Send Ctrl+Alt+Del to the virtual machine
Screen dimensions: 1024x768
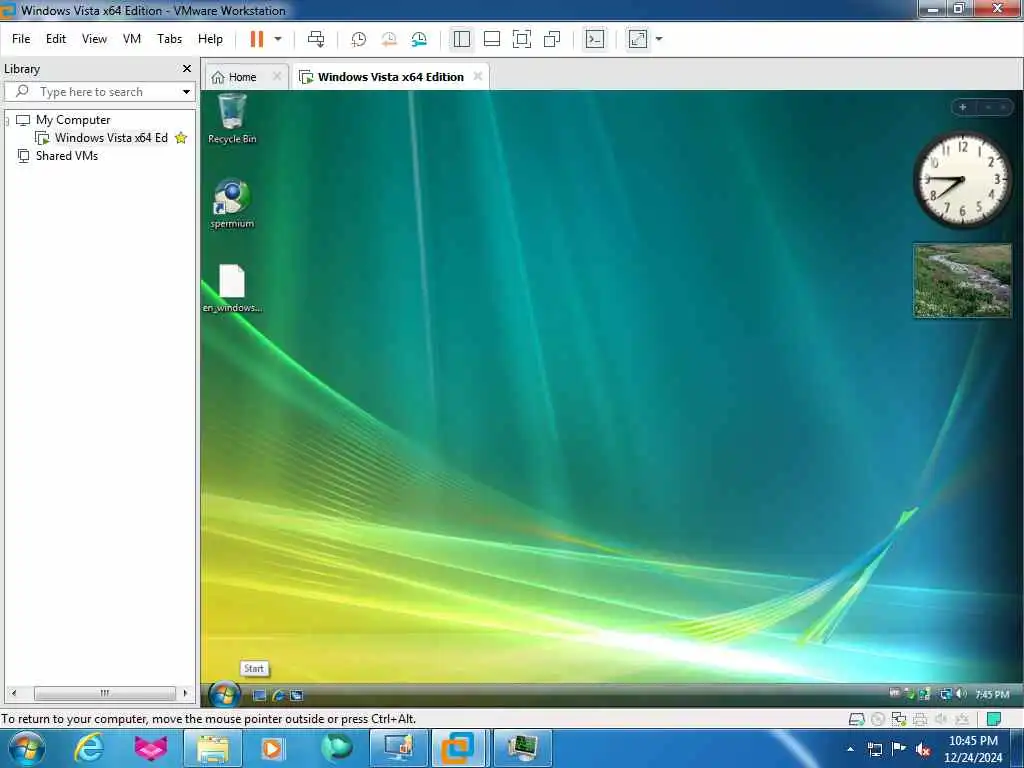pos(316,39)
